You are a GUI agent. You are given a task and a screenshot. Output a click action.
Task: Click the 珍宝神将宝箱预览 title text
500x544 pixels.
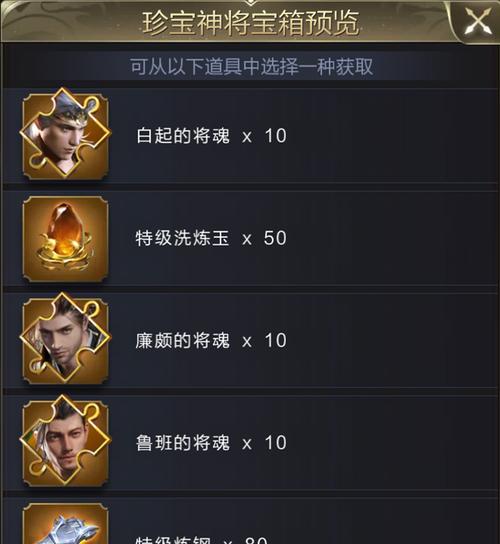251,23
